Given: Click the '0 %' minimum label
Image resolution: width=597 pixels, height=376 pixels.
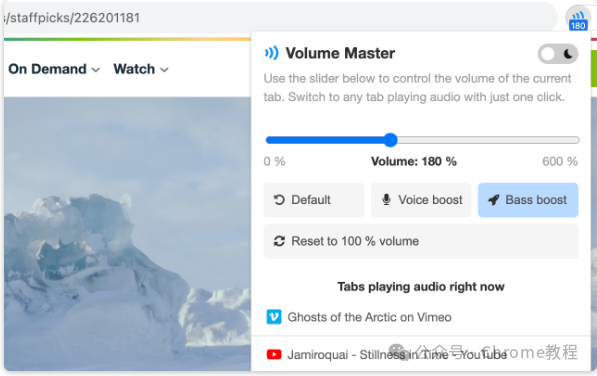Looking at the screenshot, I should tap(275, 161).
